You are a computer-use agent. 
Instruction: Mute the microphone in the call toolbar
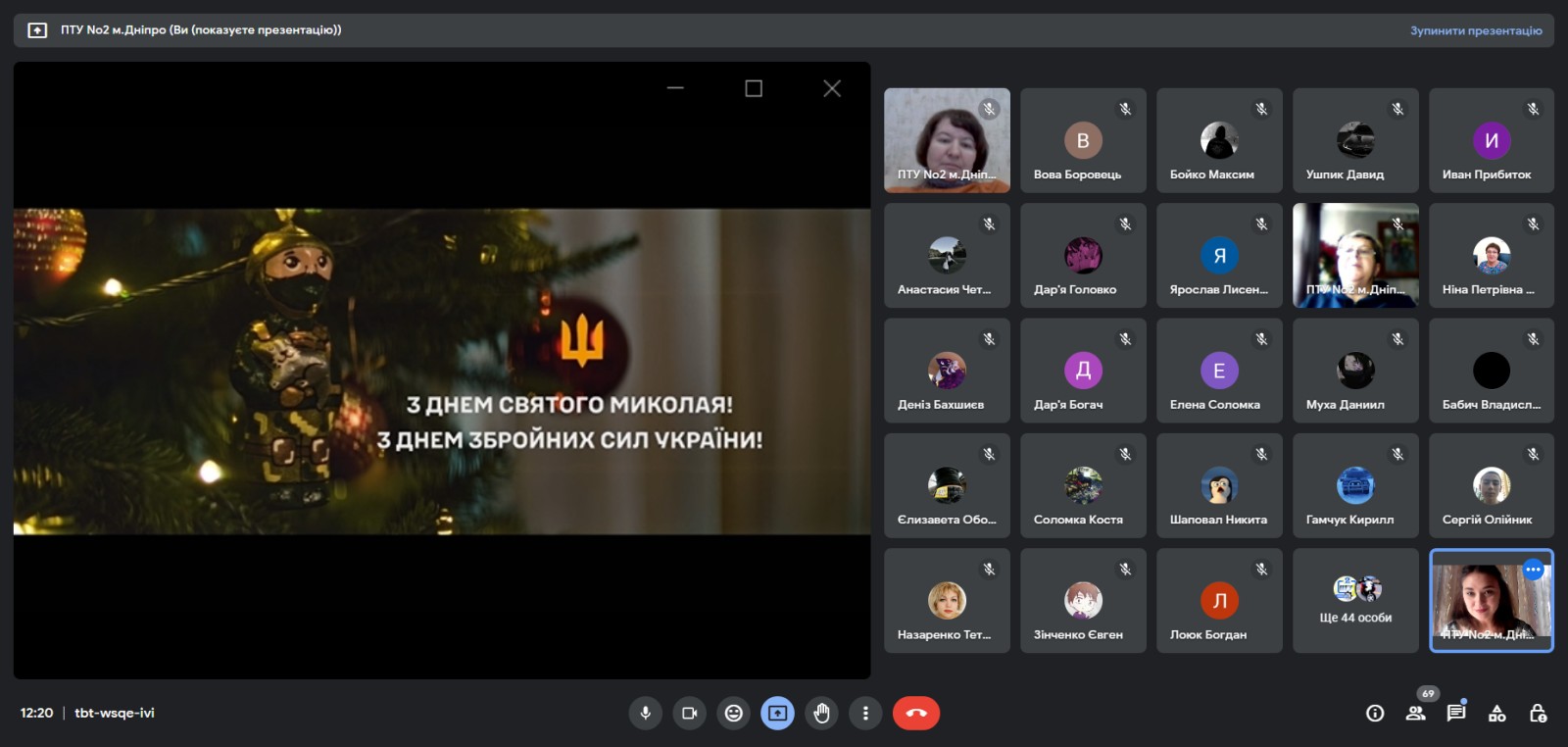pos(645,714)
